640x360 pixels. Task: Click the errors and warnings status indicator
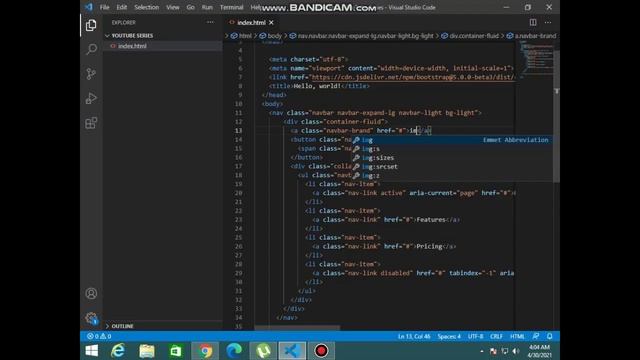coord(99,336)
